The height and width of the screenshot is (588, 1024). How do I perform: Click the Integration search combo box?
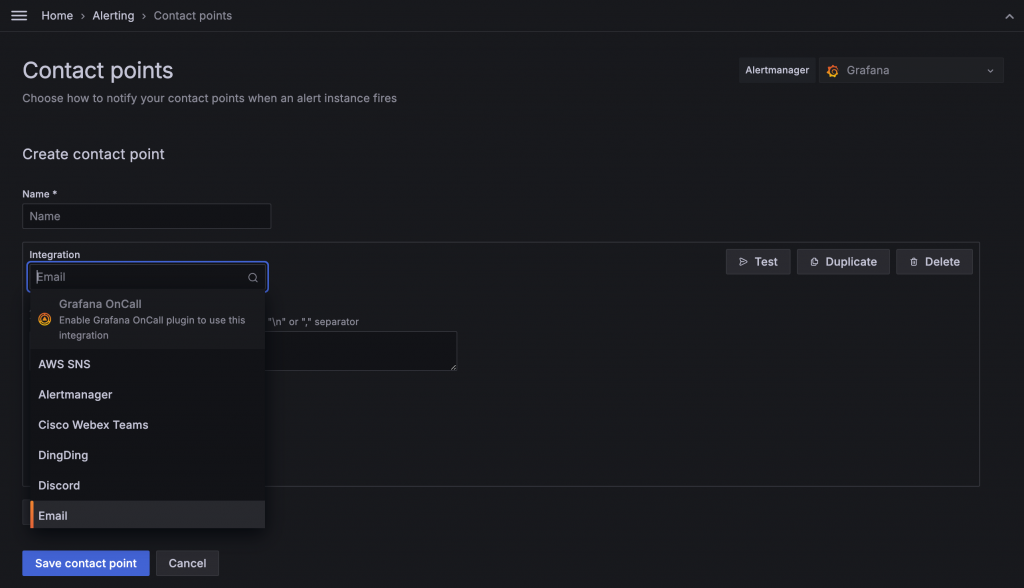tap(148, 277)
